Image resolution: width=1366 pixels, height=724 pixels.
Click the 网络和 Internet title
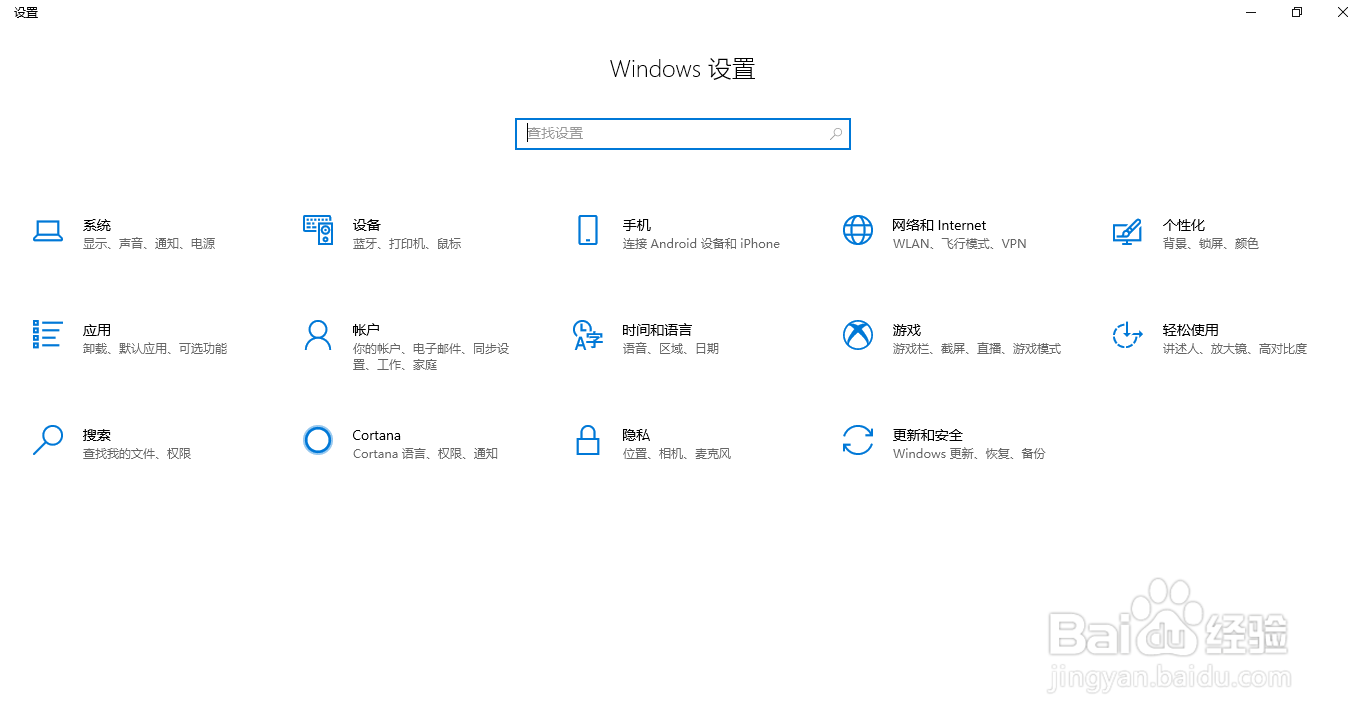click(939, 225)
